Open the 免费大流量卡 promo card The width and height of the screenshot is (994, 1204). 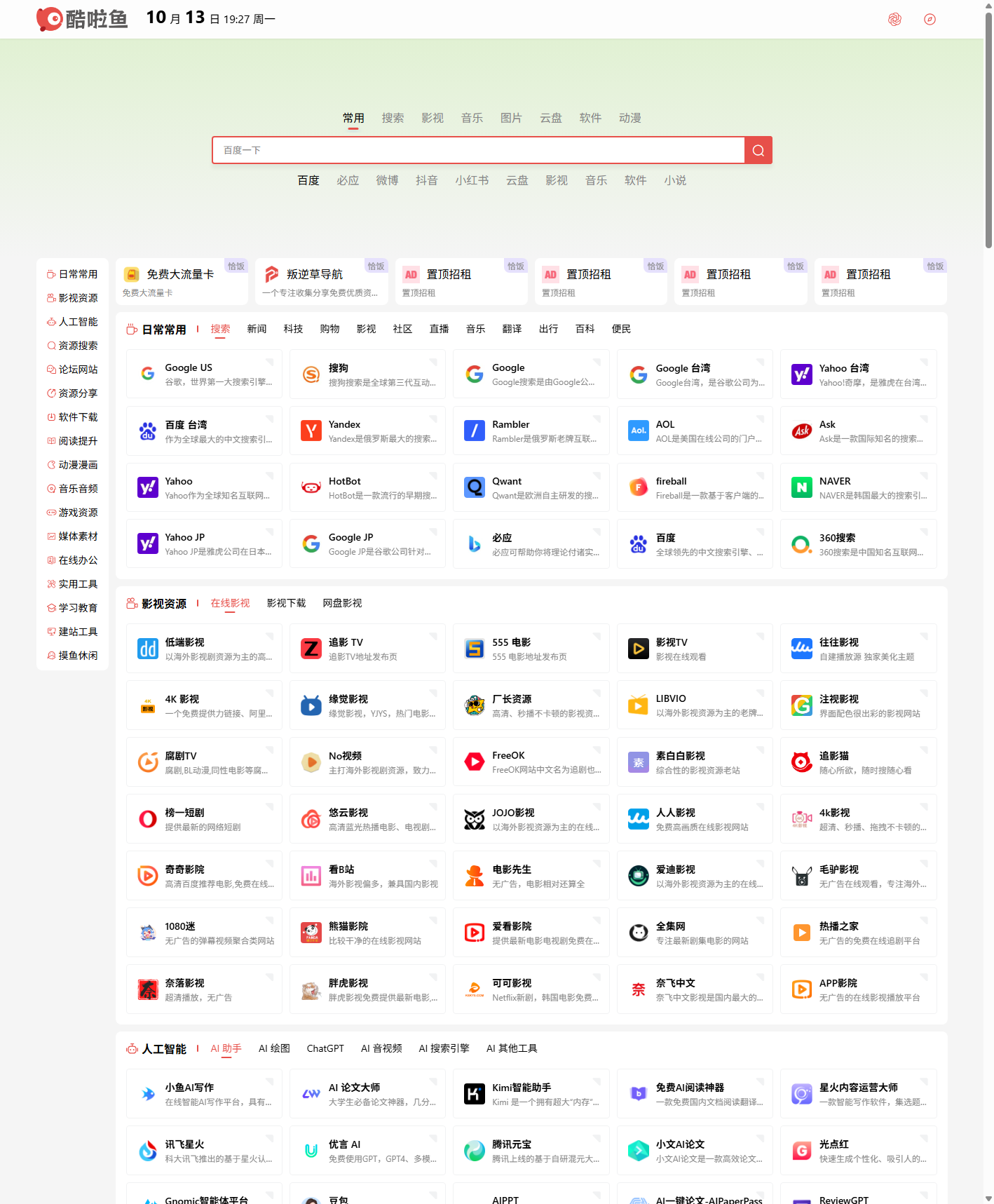click(x=182, y=282)
